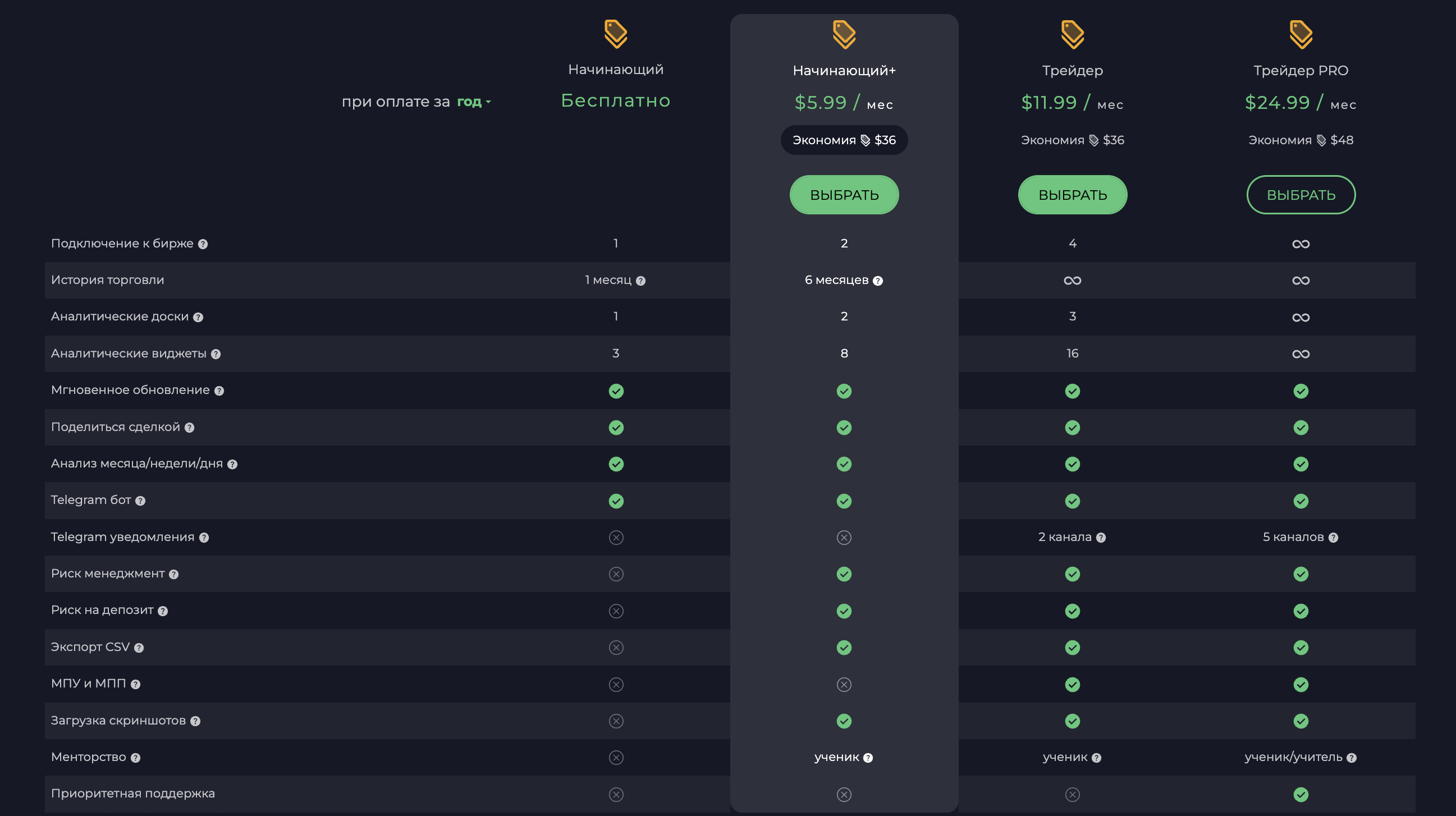1456x816 pixels.
Task: Open help icon next to Telegram уведомления
Action: tap(204, 538)
